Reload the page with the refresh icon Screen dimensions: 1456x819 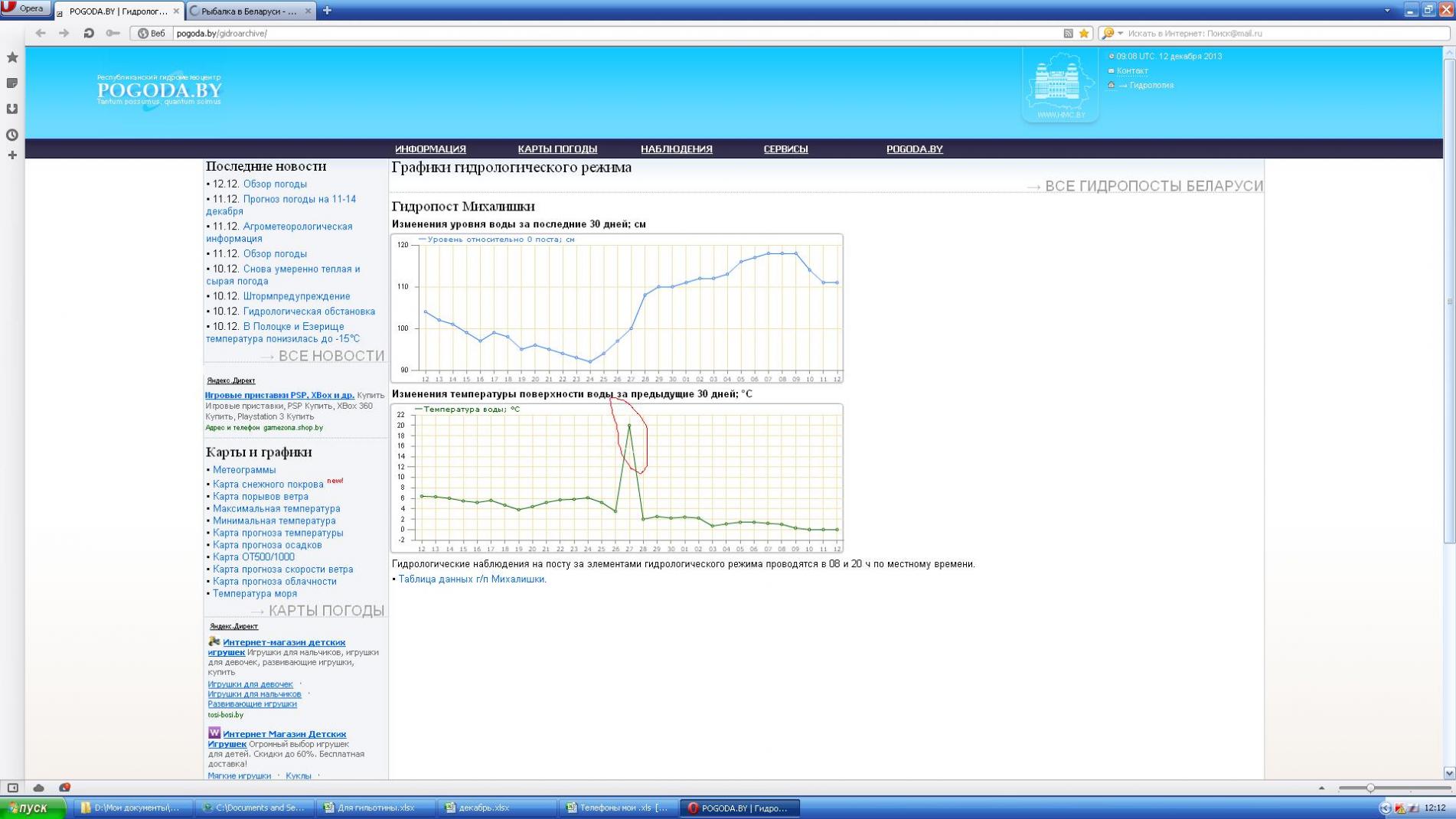(89, 34)
